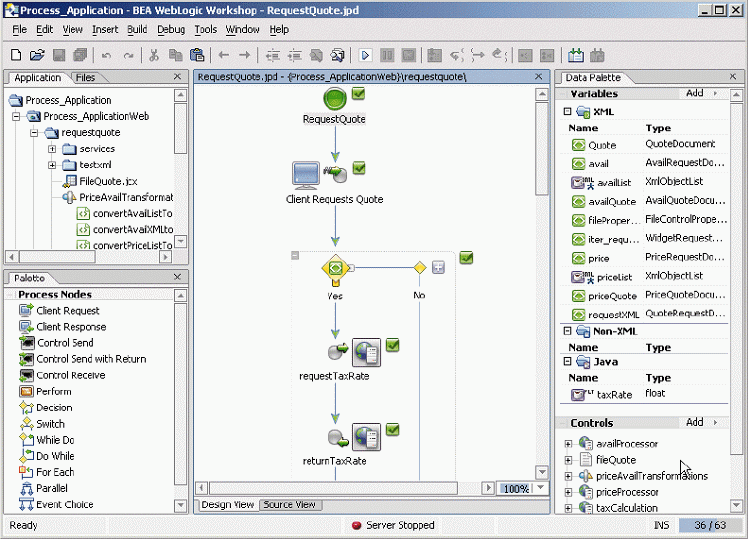Select the Yes/No decision diamond node

coord(335,269)
